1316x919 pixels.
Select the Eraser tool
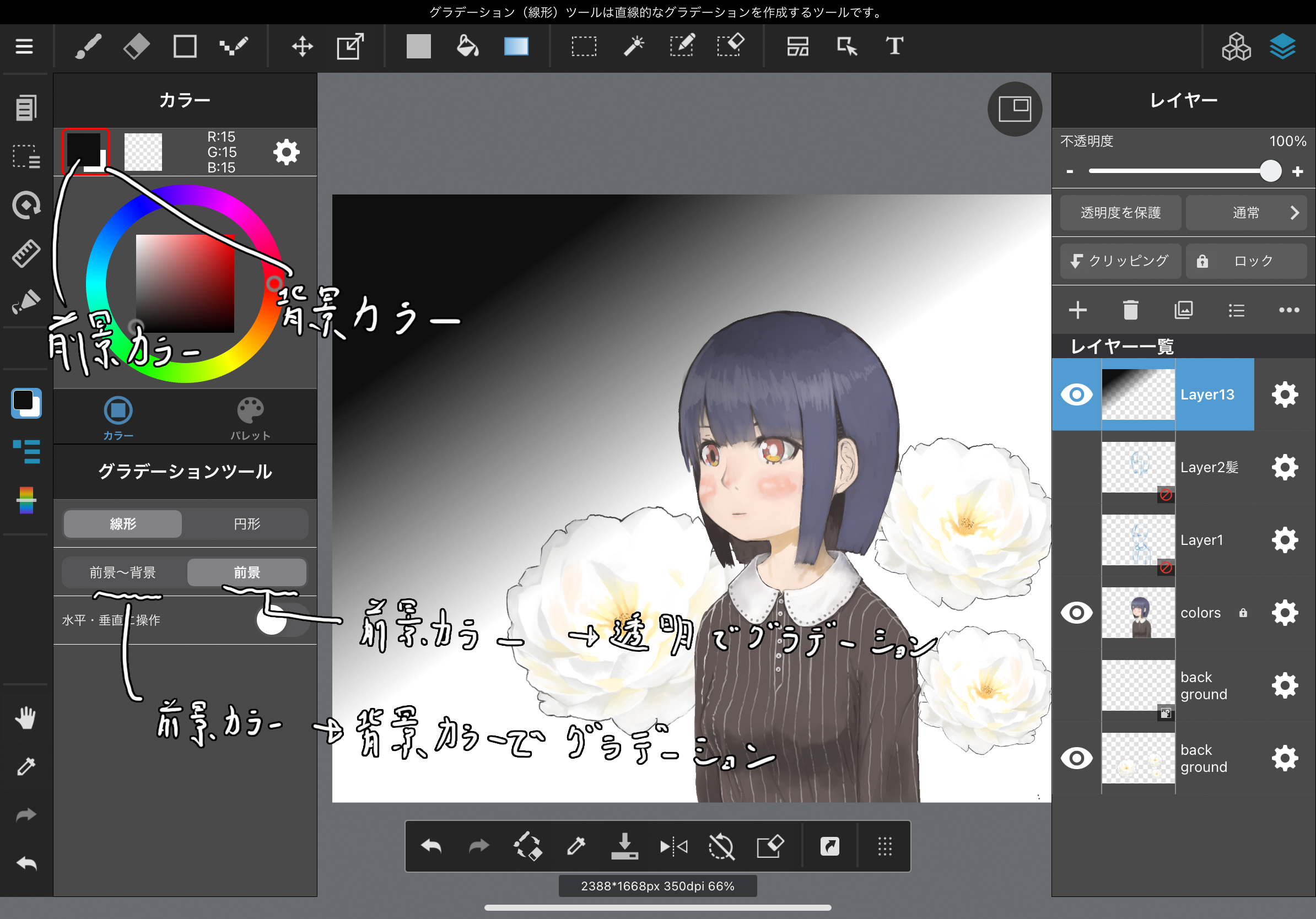[x=135, y=47]
